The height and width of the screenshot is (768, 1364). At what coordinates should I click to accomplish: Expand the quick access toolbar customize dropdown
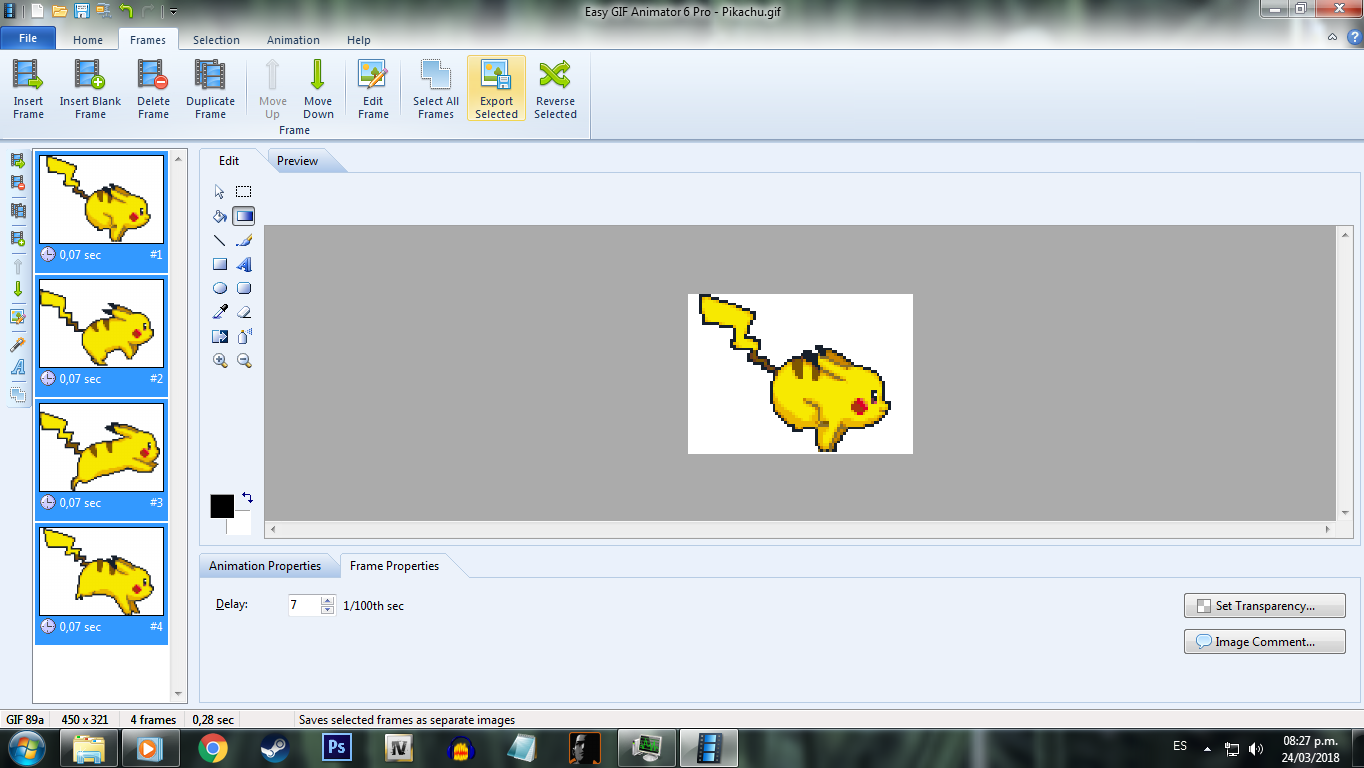click(173, 11)
